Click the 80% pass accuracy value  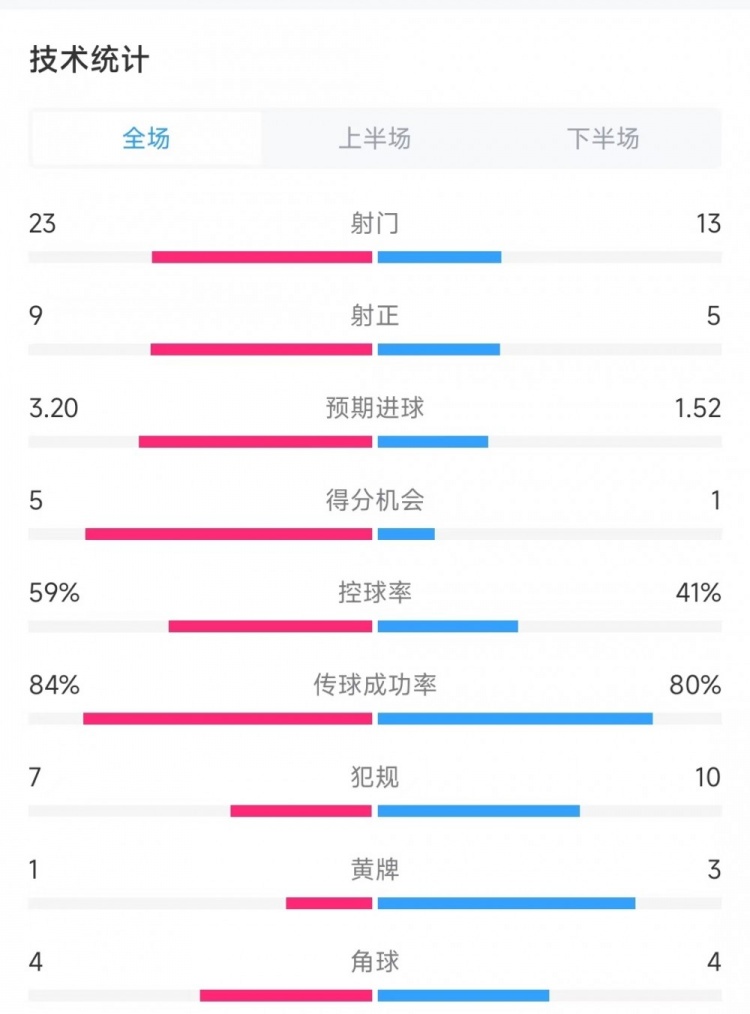(695, 685)
